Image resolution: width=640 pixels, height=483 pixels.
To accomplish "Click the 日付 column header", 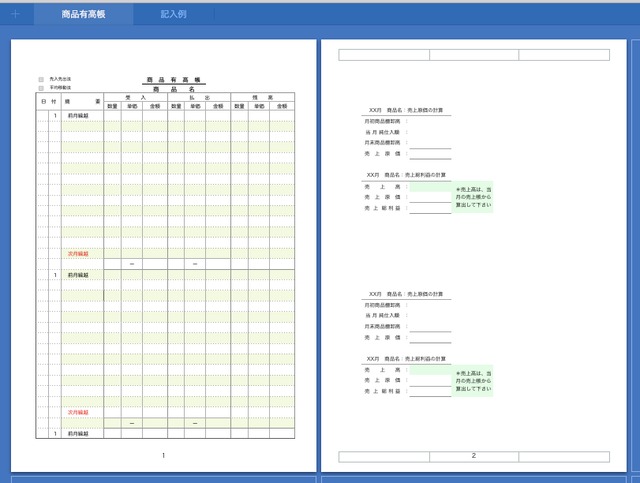I will pos(49,102).
